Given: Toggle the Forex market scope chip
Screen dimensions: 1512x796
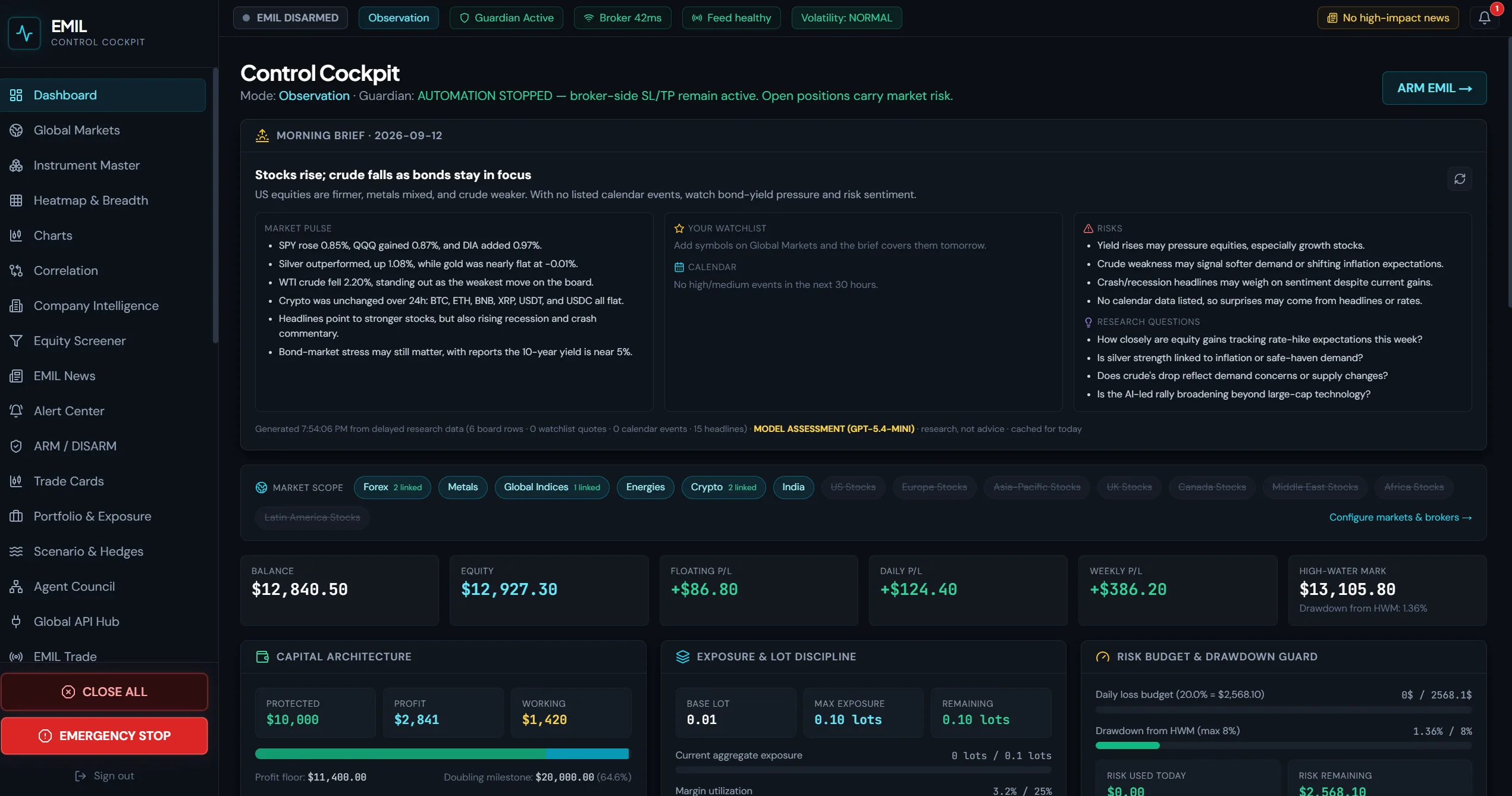Looking at the screenshot, I should click(393, 487).
